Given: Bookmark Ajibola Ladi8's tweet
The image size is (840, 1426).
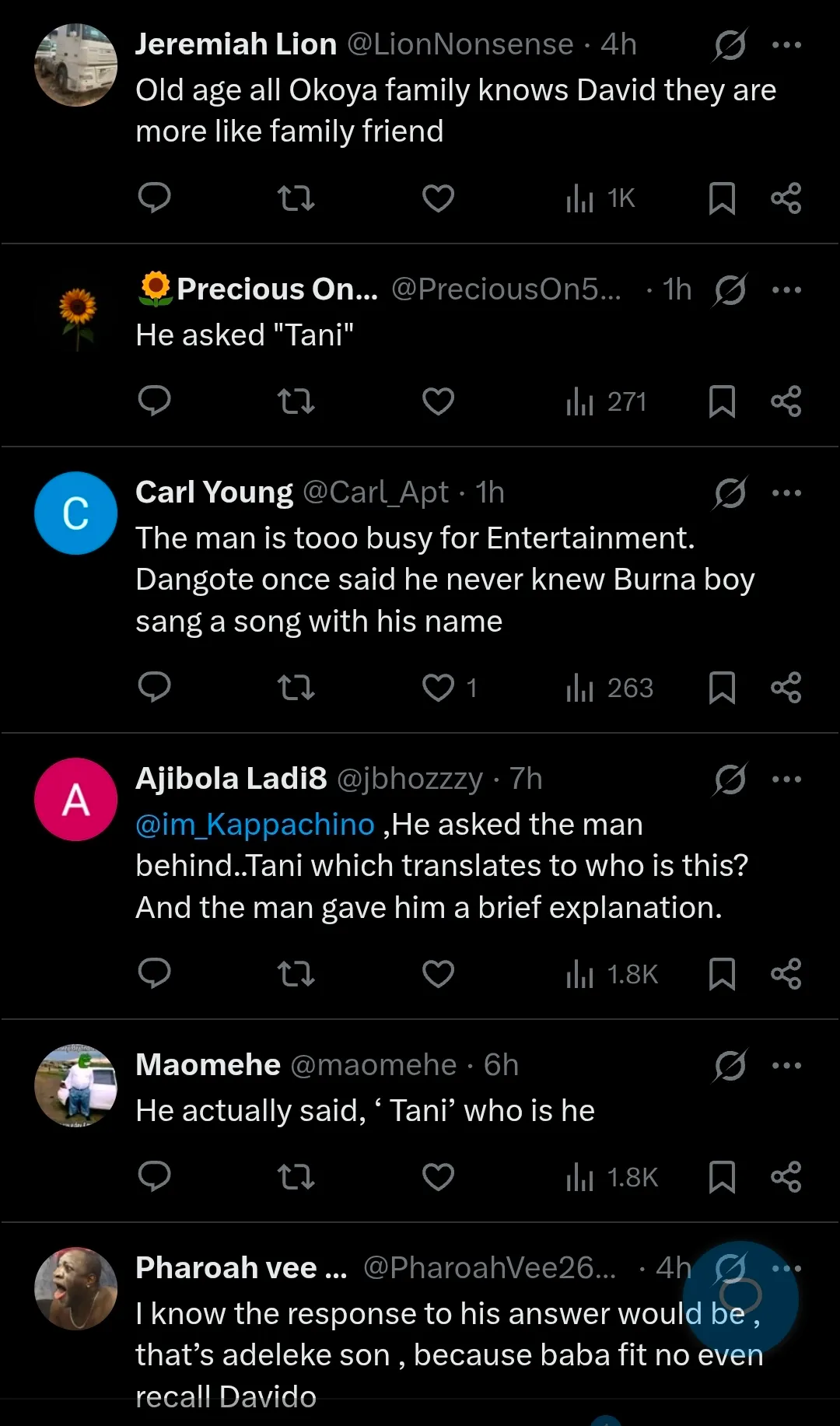Looking at the screenshot, I should point(722,974).
